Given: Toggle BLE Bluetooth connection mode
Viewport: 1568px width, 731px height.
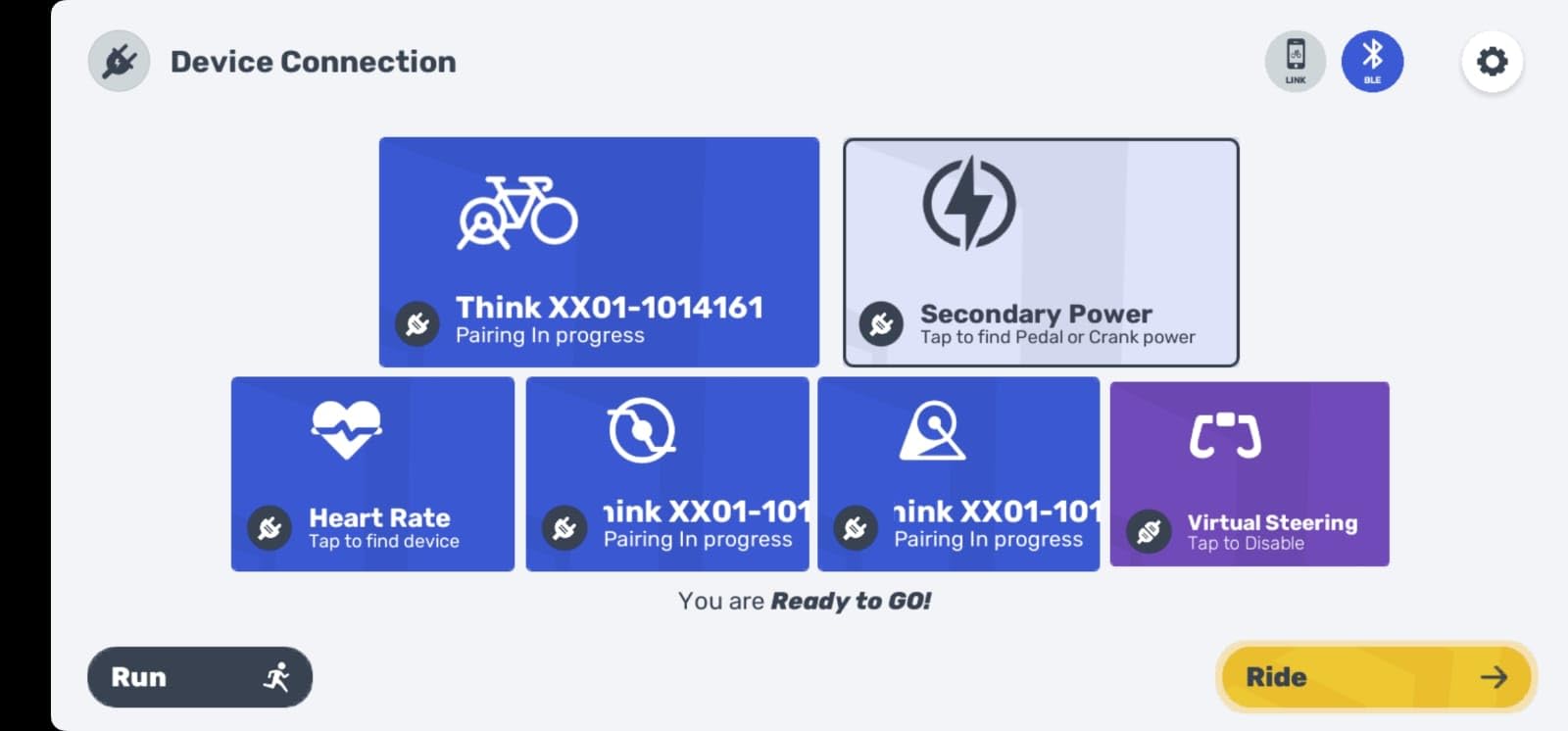Looking at the screenshot, I should click(x=1372, y=62).
